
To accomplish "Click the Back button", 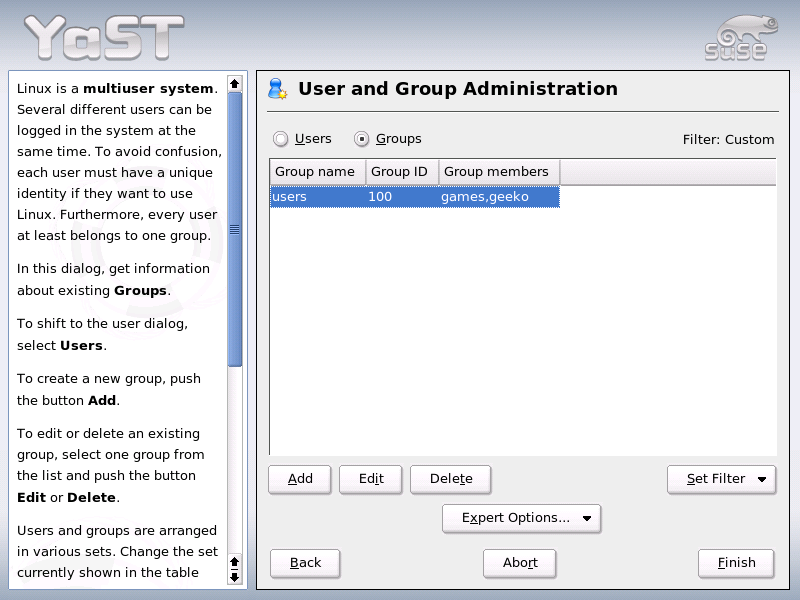I will click(x=305, y=563).
